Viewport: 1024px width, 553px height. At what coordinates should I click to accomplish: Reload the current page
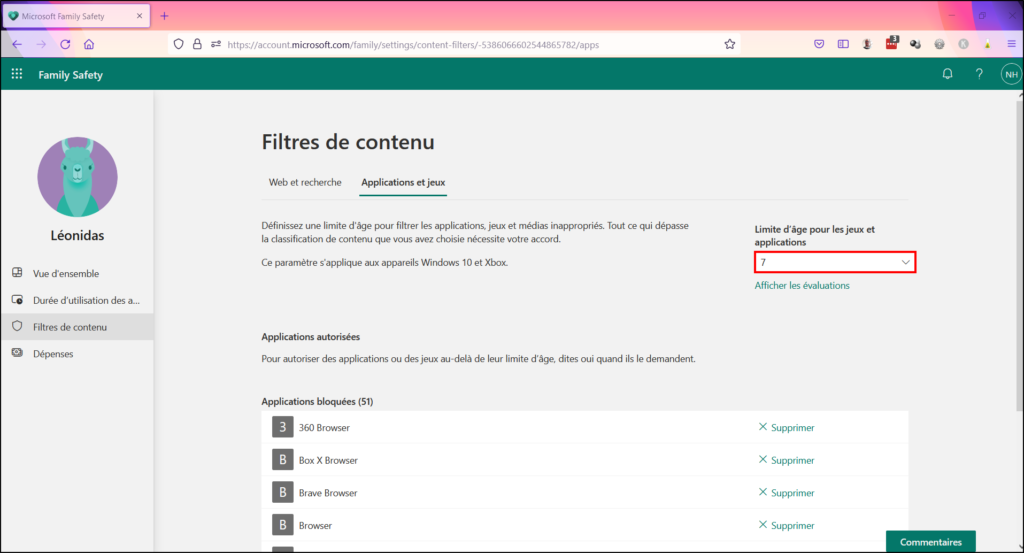click(x=65, y=44)
